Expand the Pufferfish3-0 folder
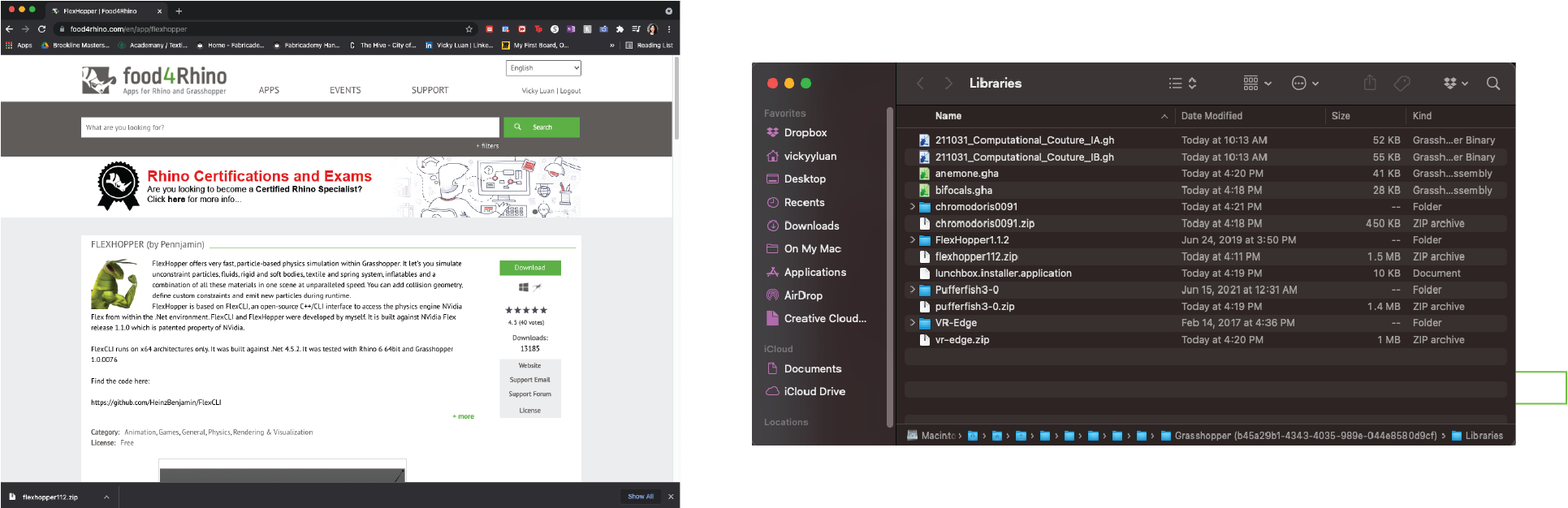The height and width of the screenshot is (508, 1568). (x=912, y=290)
